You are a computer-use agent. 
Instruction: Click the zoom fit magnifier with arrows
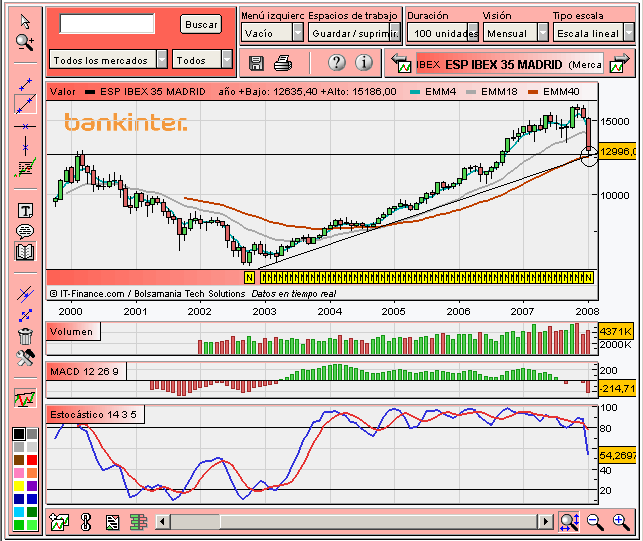[x=569, y=522]
